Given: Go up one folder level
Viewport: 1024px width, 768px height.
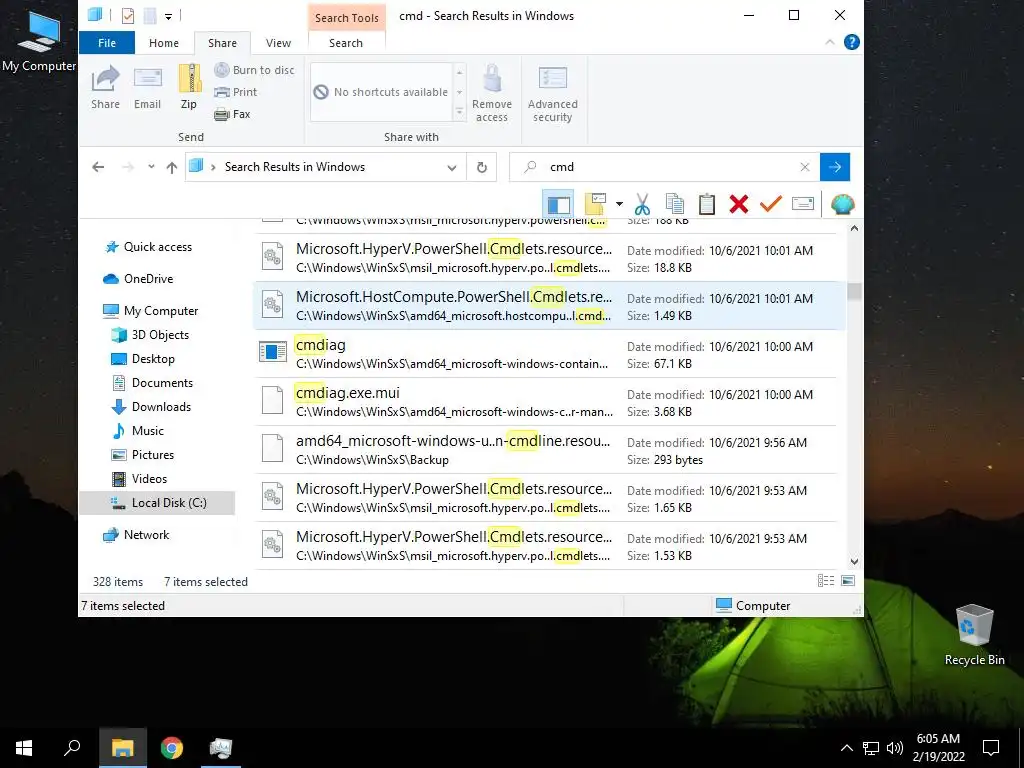Looking at the screenshot, I should point(172,167).
